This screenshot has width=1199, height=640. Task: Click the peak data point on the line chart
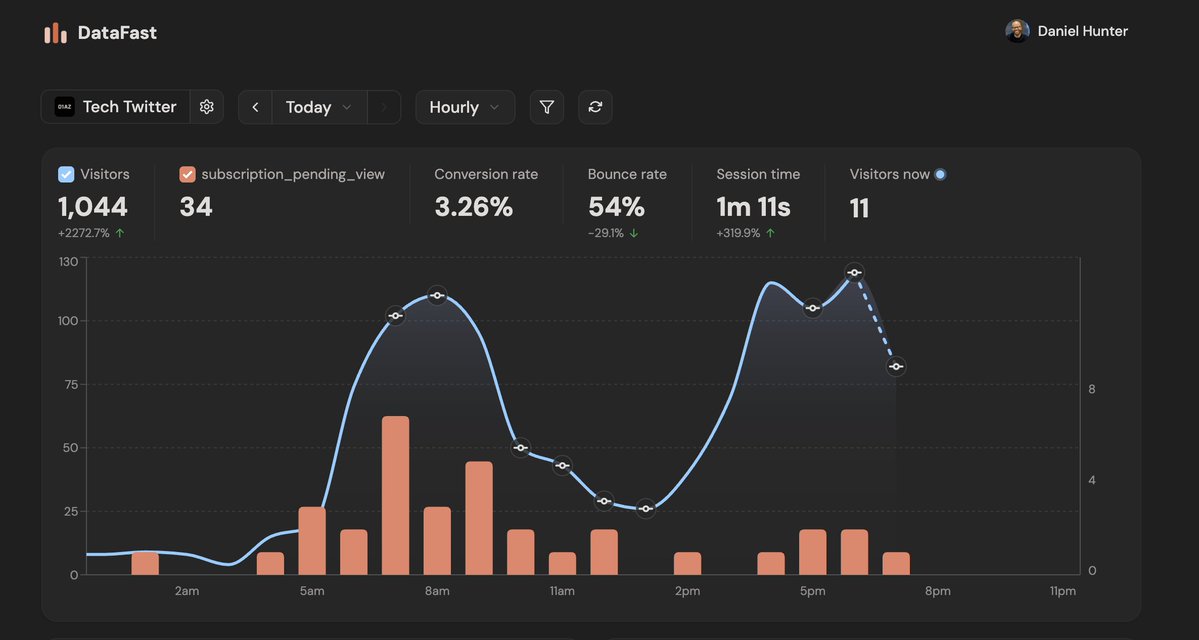pyautogui.click(x=854, y=271)
